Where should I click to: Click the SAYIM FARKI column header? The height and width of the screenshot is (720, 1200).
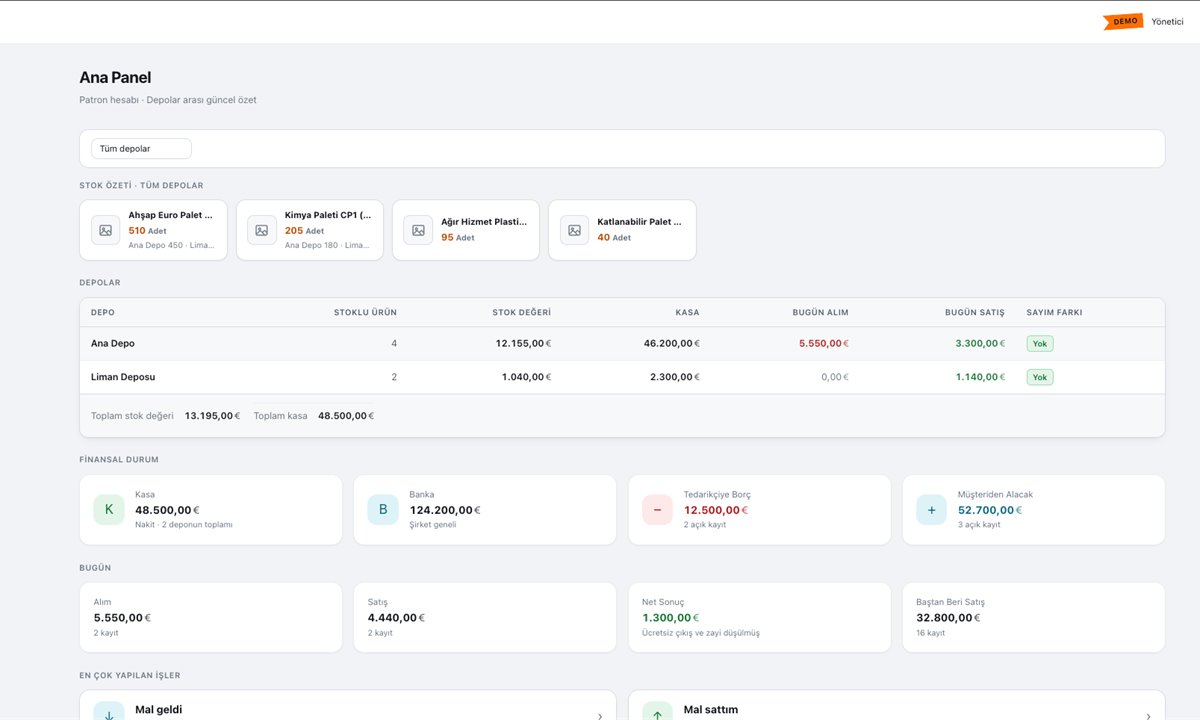[x=1054, y=313]
